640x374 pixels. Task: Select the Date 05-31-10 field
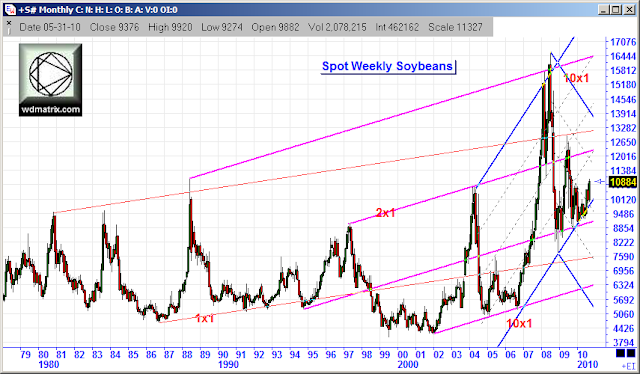tap(50, 27)
